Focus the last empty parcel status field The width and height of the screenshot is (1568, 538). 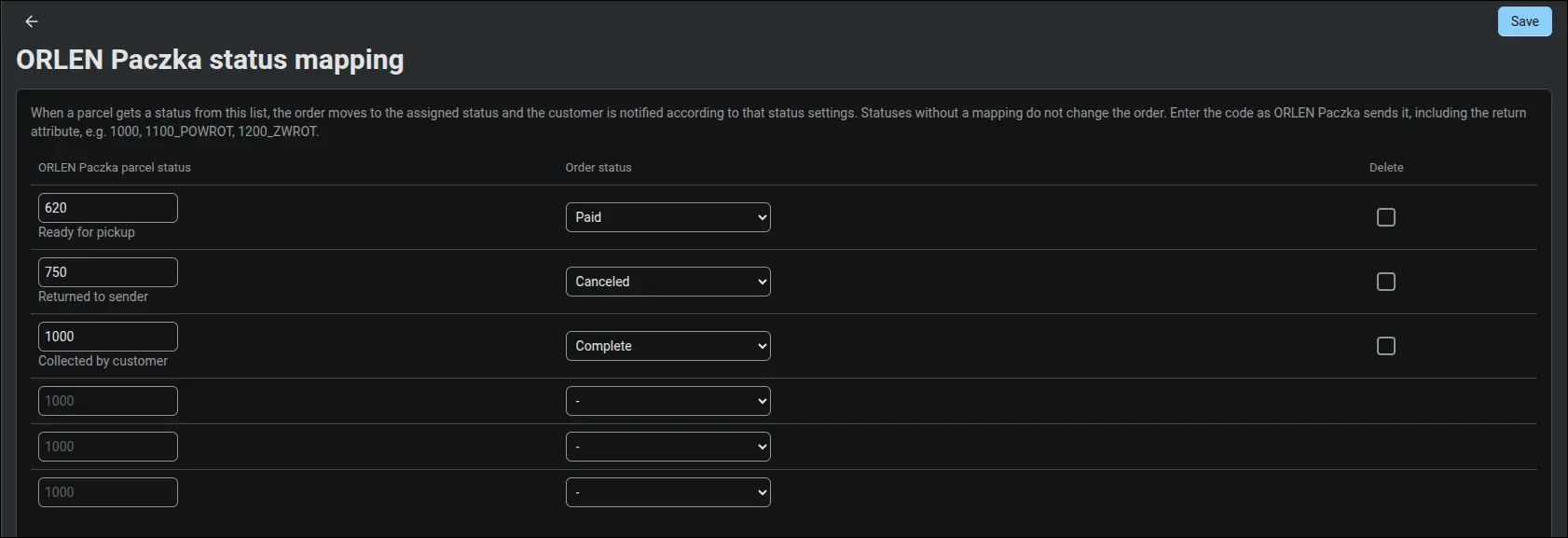pyautogui.click(x=108, y=492)
